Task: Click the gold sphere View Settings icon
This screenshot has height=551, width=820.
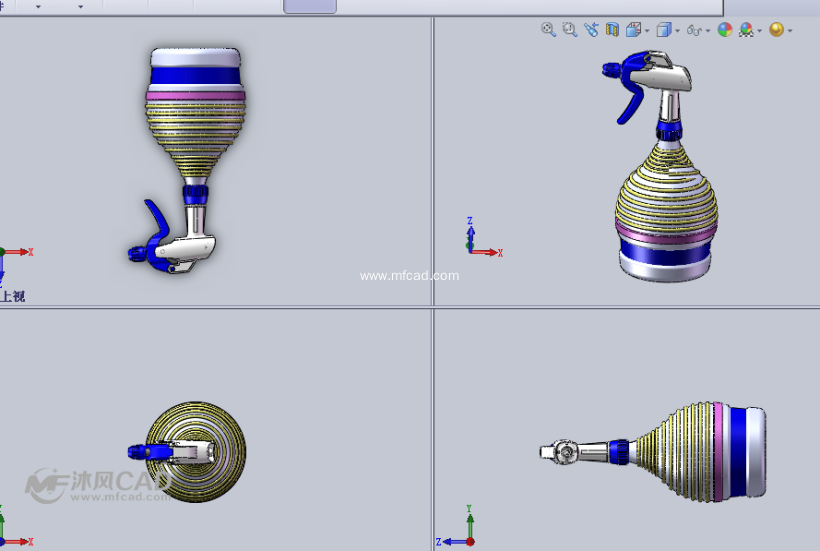Action: [776, 30]
